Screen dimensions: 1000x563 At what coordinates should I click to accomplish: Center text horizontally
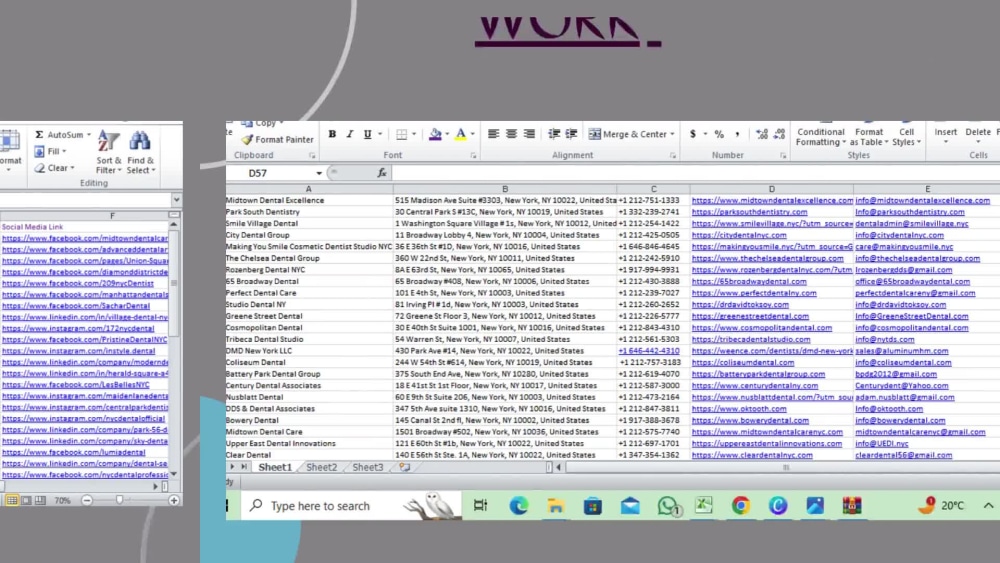[511, 134]
